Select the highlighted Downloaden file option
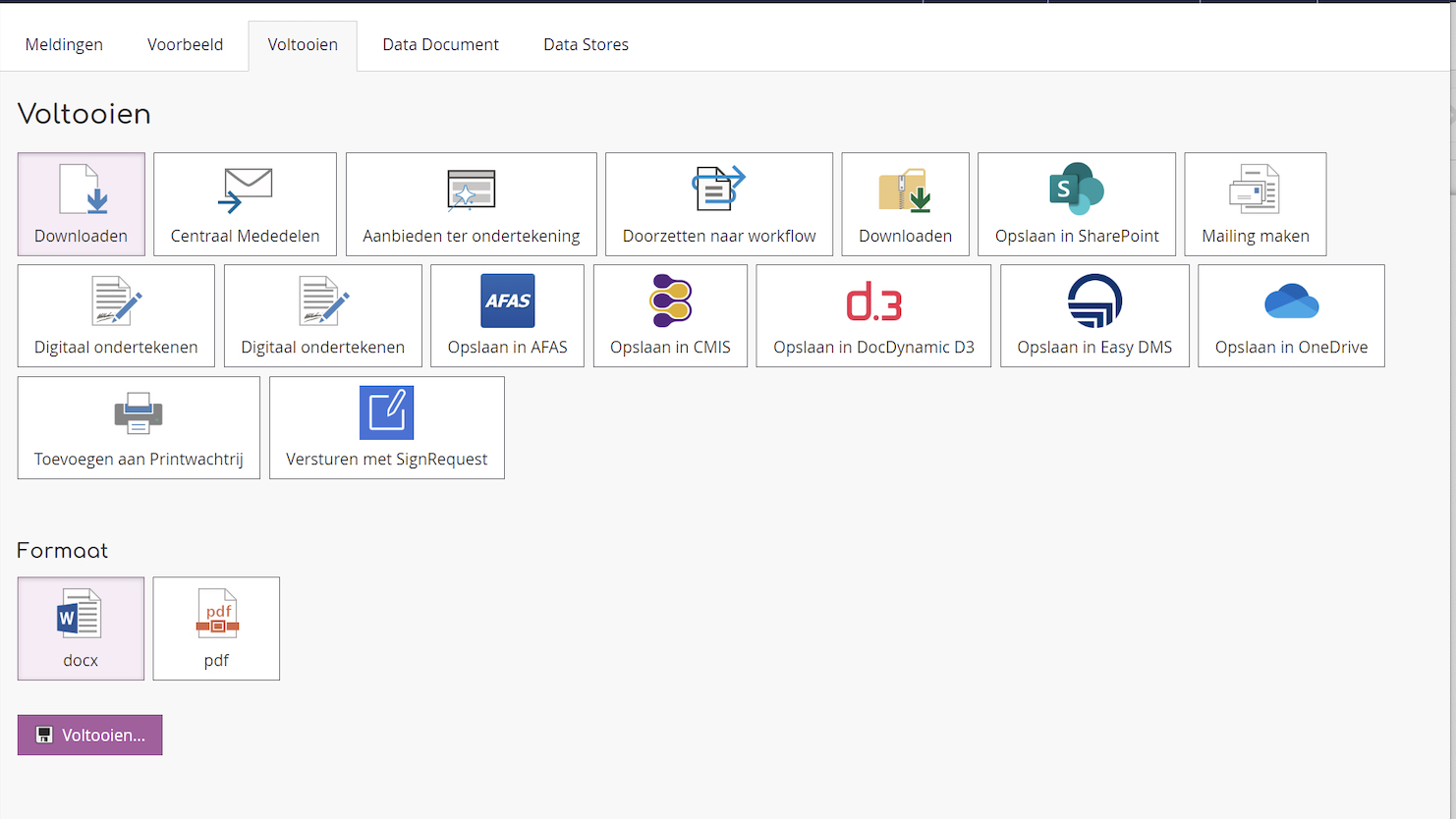The image size is (1456, 819). 81,204
